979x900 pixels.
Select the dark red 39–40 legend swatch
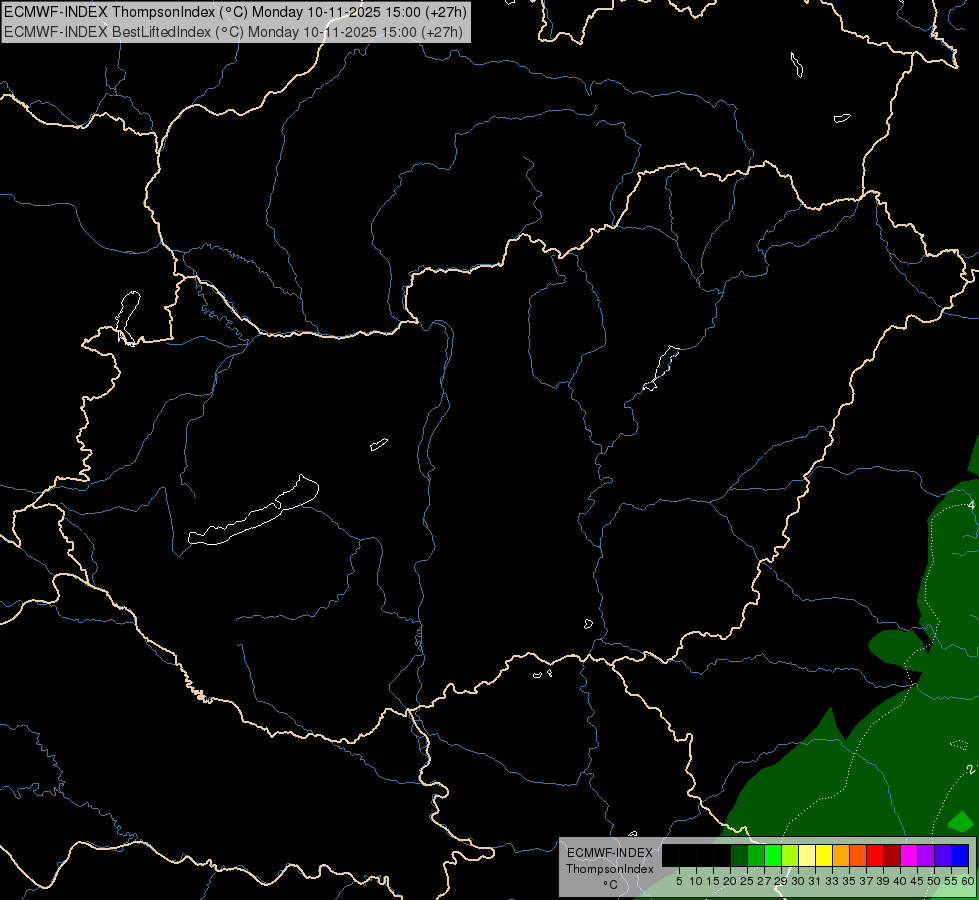point(892,855)
